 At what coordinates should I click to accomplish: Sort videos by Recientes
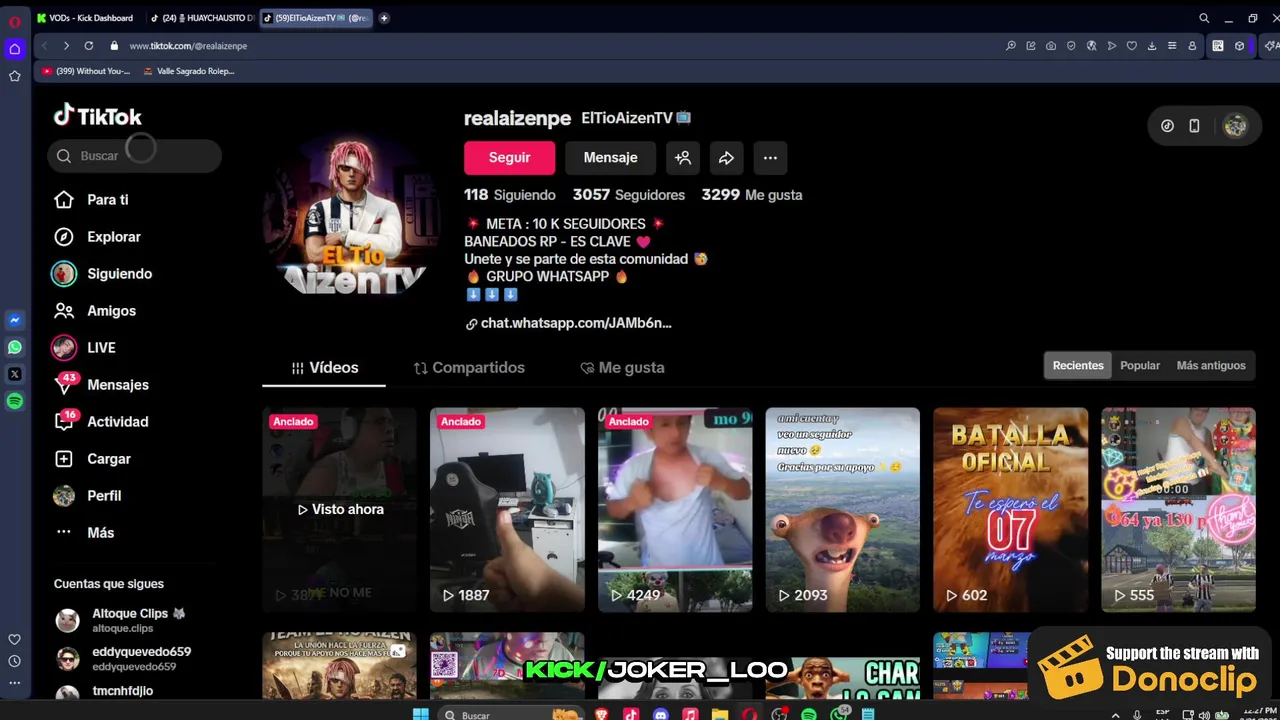pyautogui.click(x=1078, y=366)
